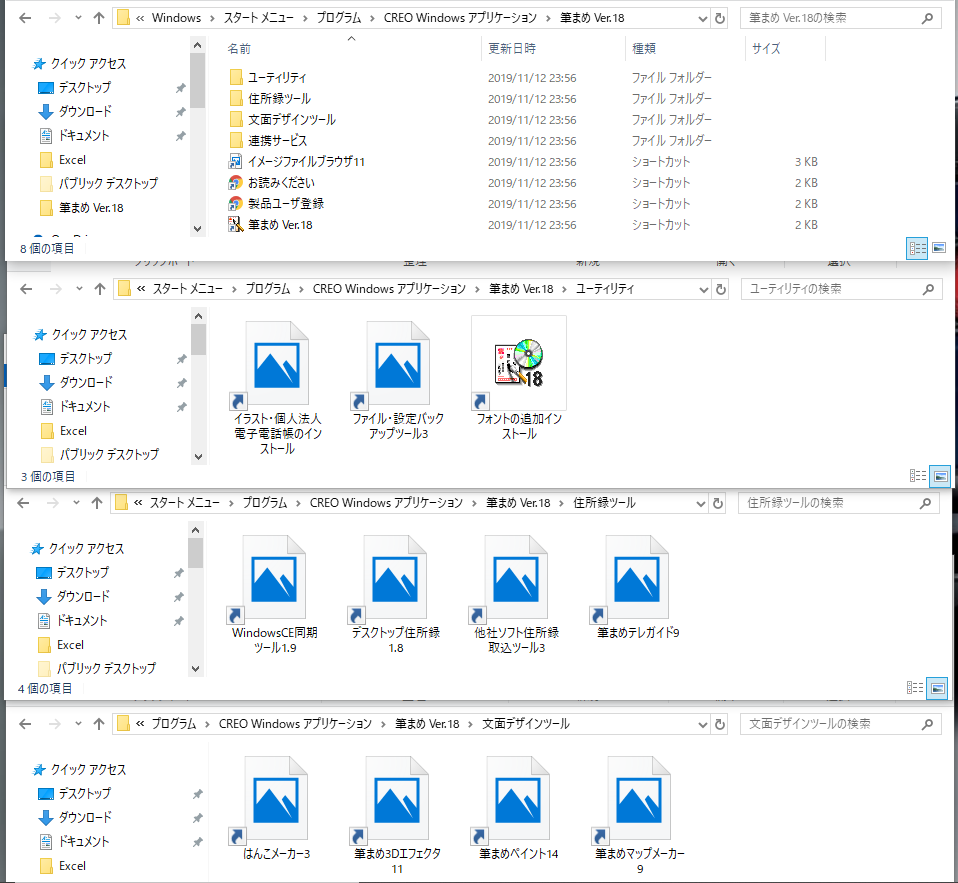Go up one level in the 文面デザインツール window
The height and width of the screenshot is (883, 958).
pos(98,724)
